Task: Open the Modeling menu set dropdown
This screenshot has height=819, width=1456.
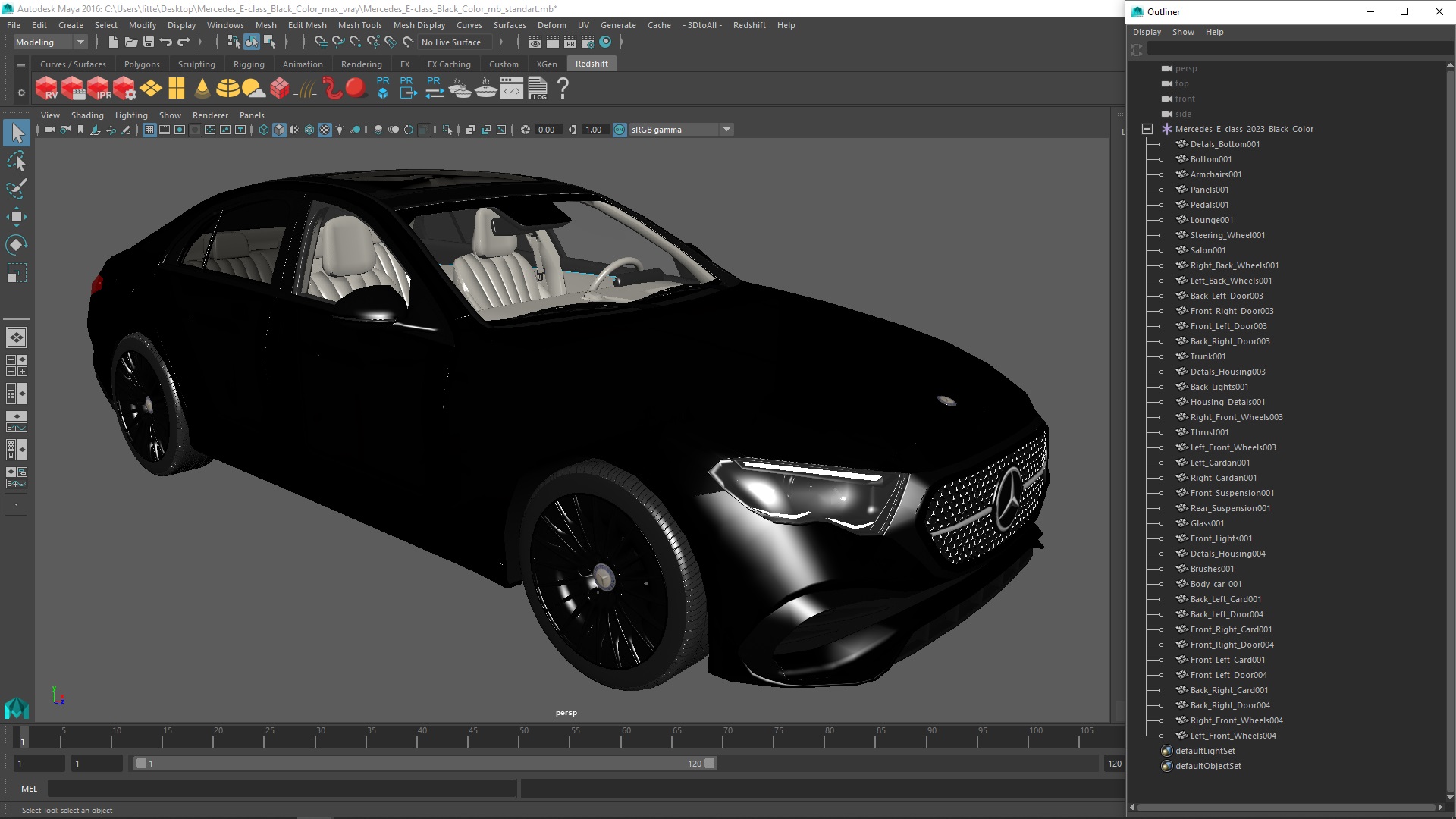Action: [50, 42]
